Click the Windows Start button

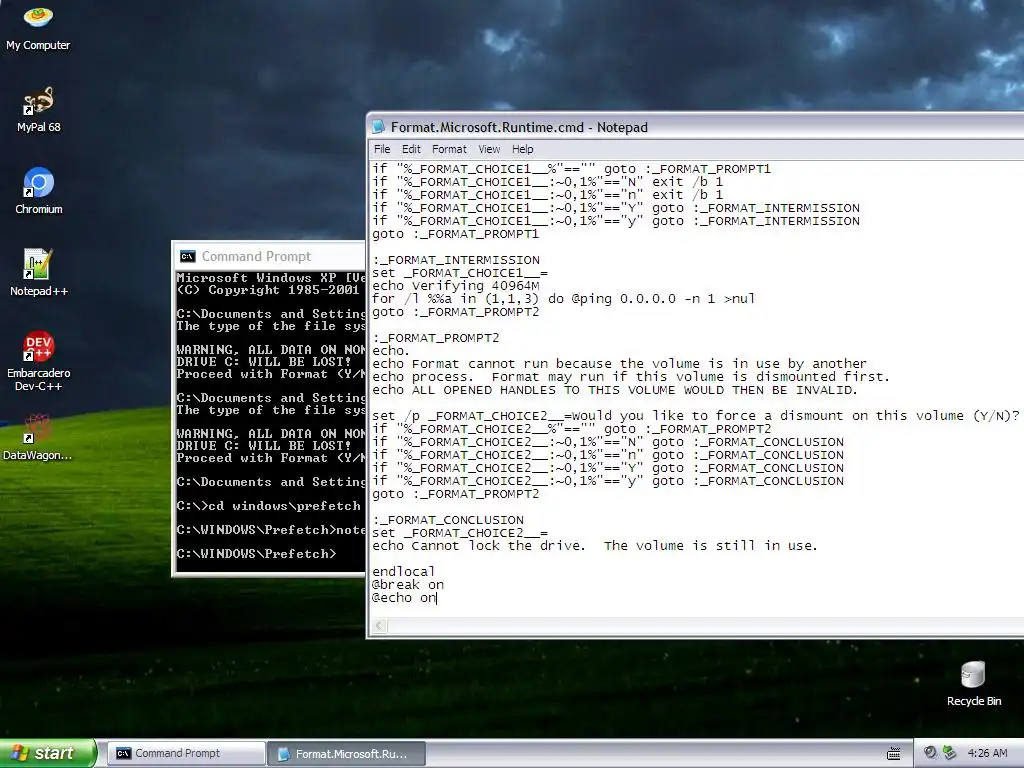click(48, 753)
